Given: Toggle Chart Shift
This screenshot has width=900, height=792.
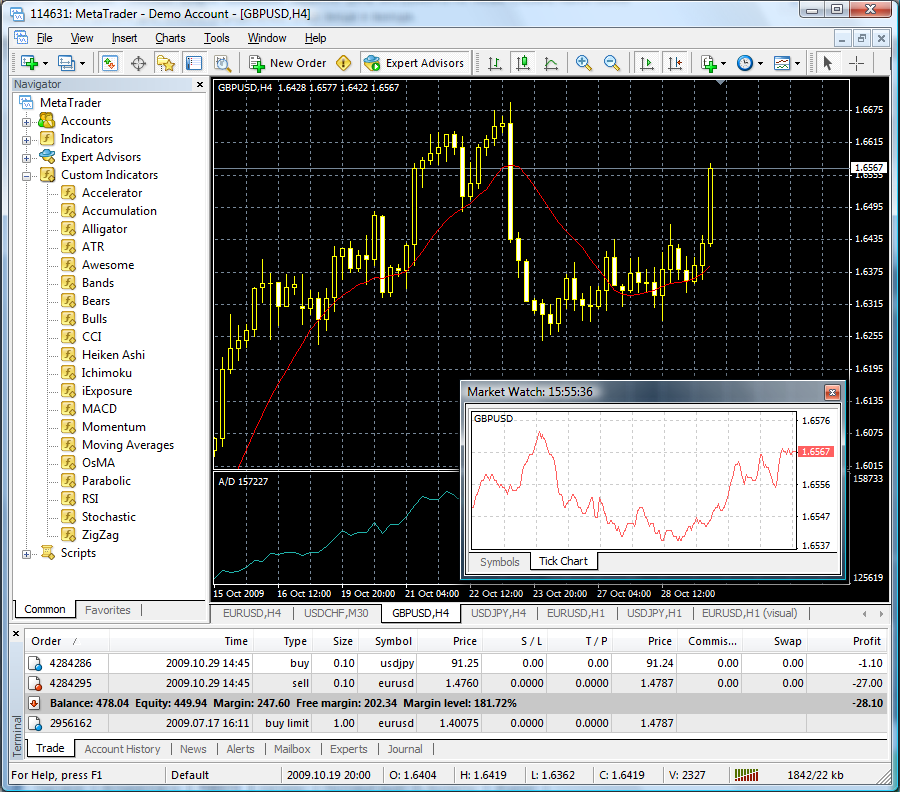Looking at the screenshot, I should coord(675,63).
